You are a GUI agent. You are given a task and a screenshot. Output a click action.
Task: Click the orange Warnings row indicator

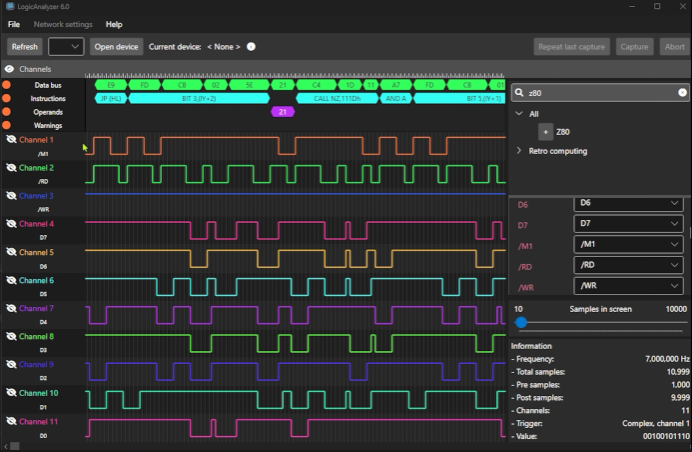pyautogui.click(x=7, y=125)
